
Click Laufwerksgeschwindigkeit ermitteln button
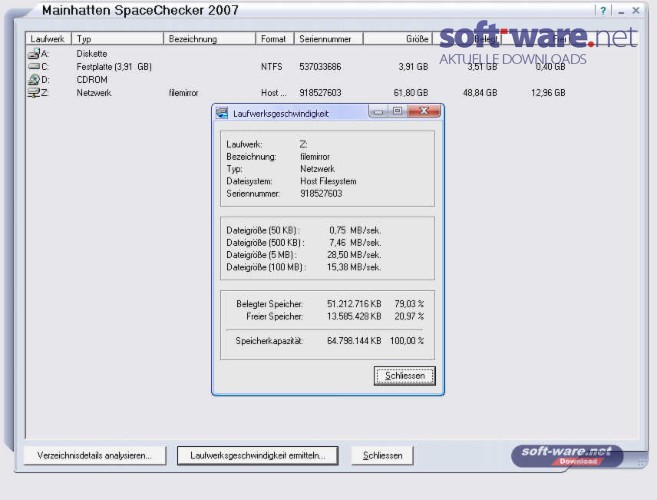click(x=258, y=456)
